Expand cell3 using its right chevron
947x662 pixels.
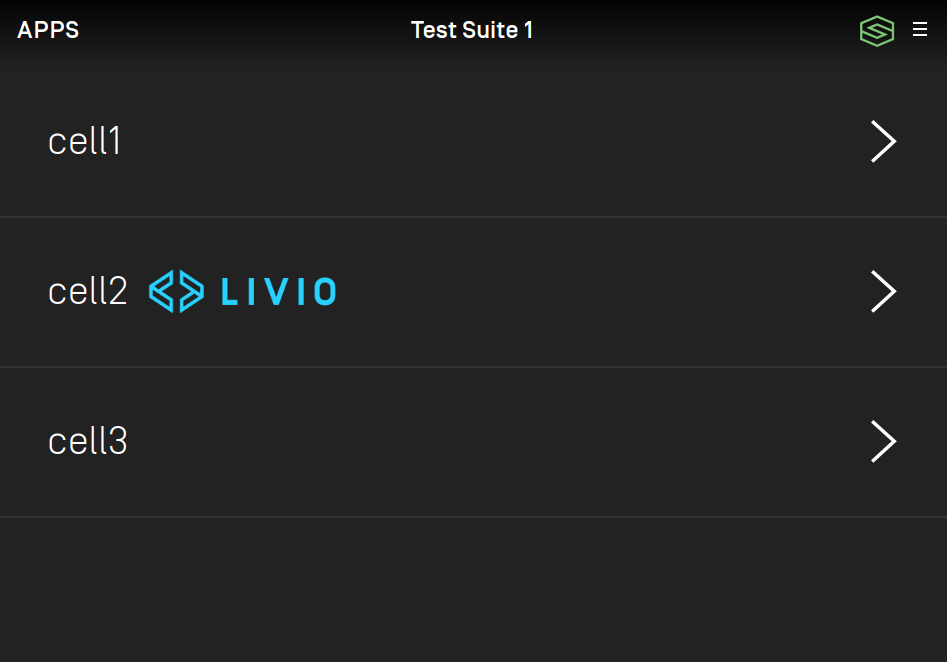883,441
